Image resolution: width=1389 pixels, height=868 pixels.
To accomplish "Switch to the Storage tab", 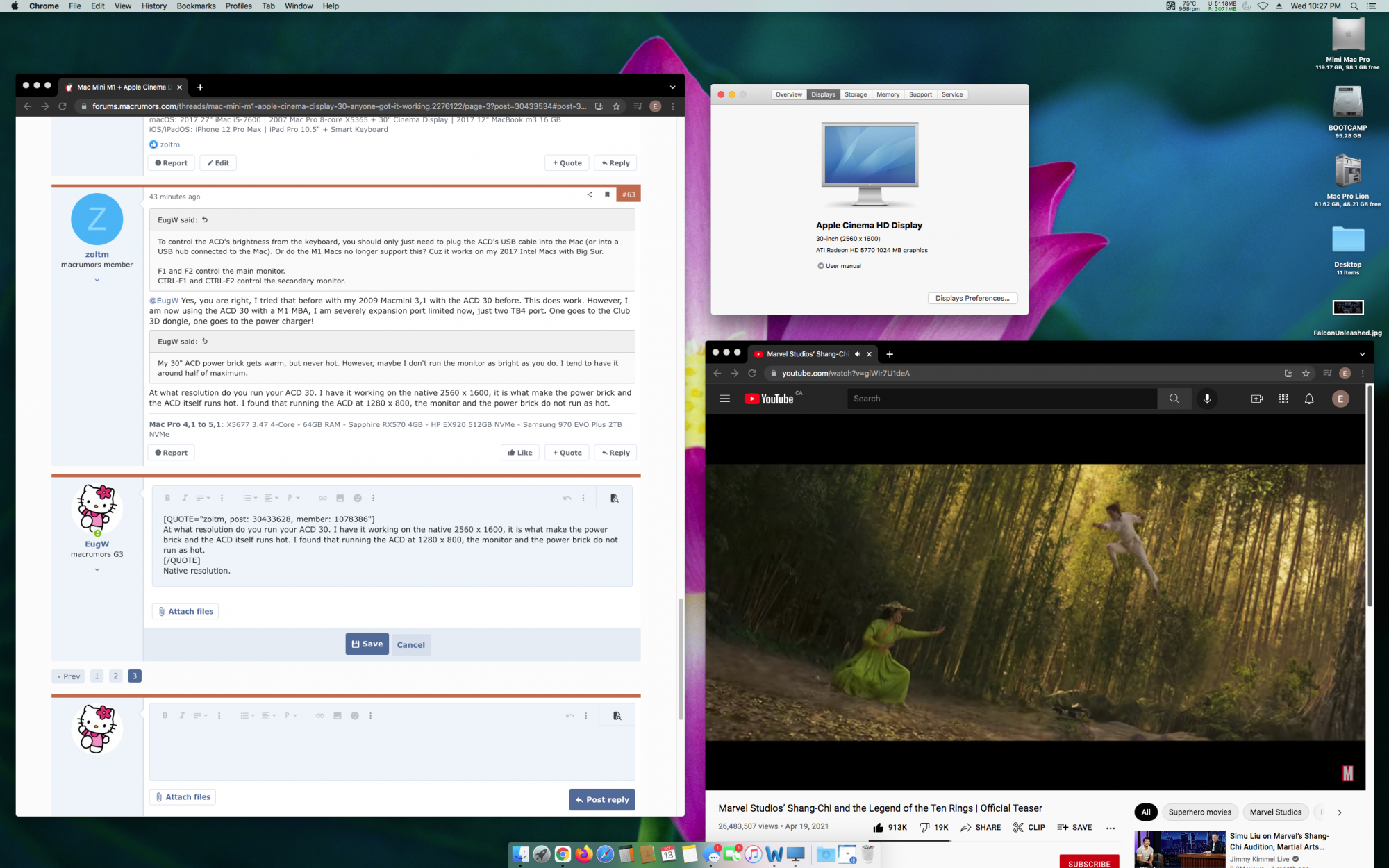I will click(x=856, y=94).
